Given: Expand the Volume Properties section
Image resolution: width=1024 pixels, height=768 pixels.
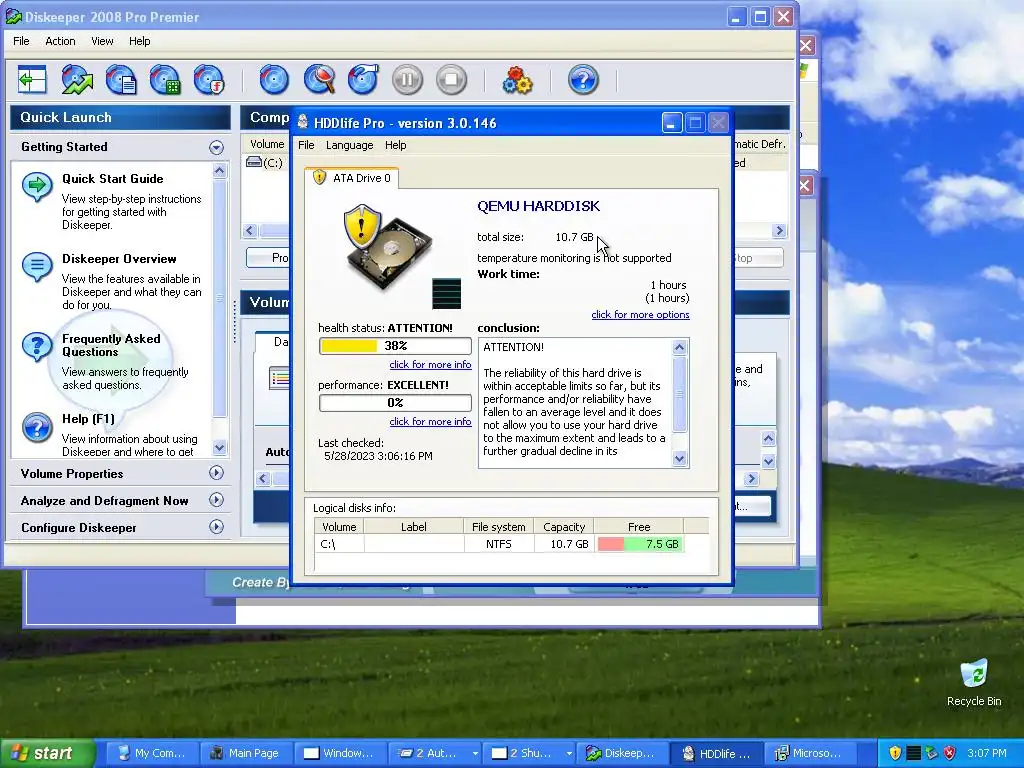Looking at the screenshot, I should pyautogui.click(x=216, y=473).
